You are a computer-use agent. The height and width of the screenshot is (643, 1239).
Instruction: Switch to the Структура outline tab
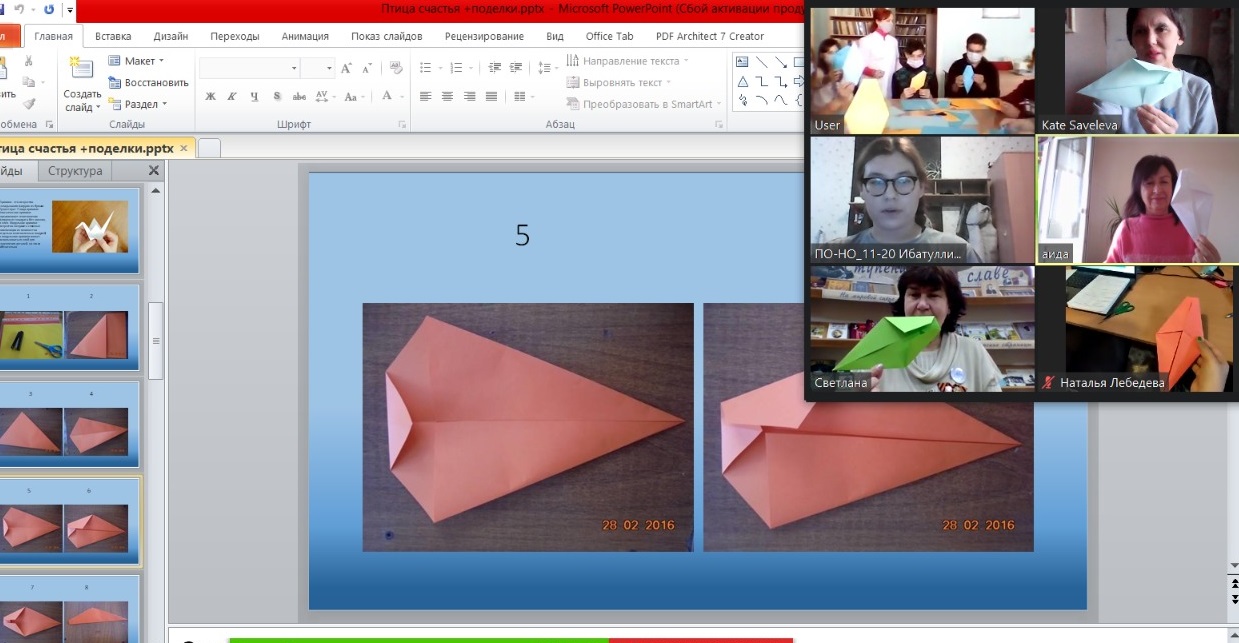tap(75, 171)
